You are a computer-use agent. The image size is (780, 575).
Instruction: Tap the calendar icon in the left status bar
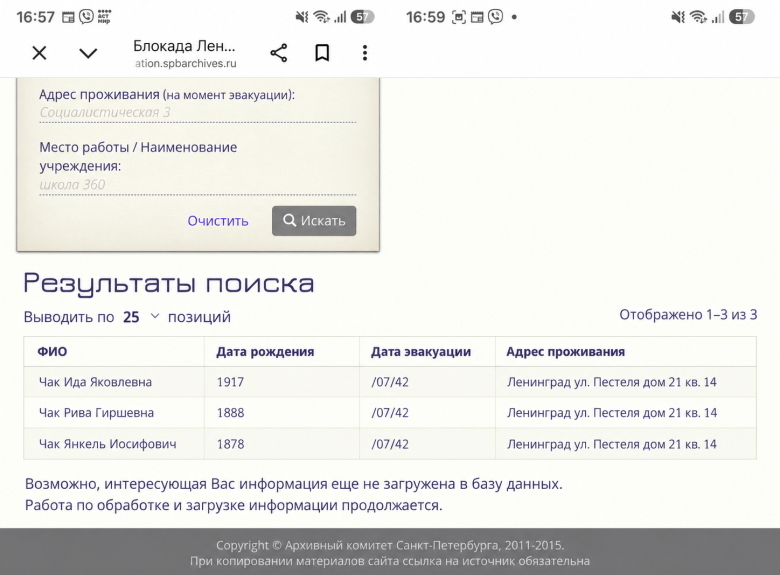point(68,17)
